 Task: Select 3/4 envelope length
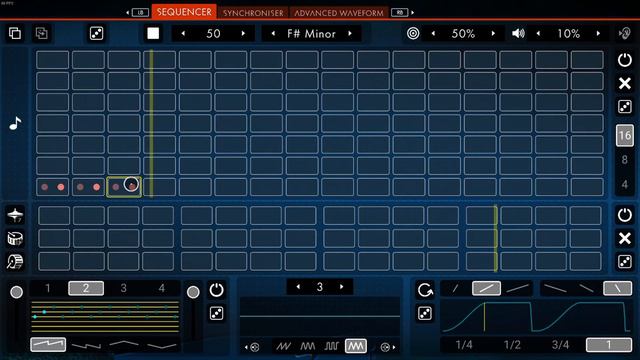click(x=560, y=345)
